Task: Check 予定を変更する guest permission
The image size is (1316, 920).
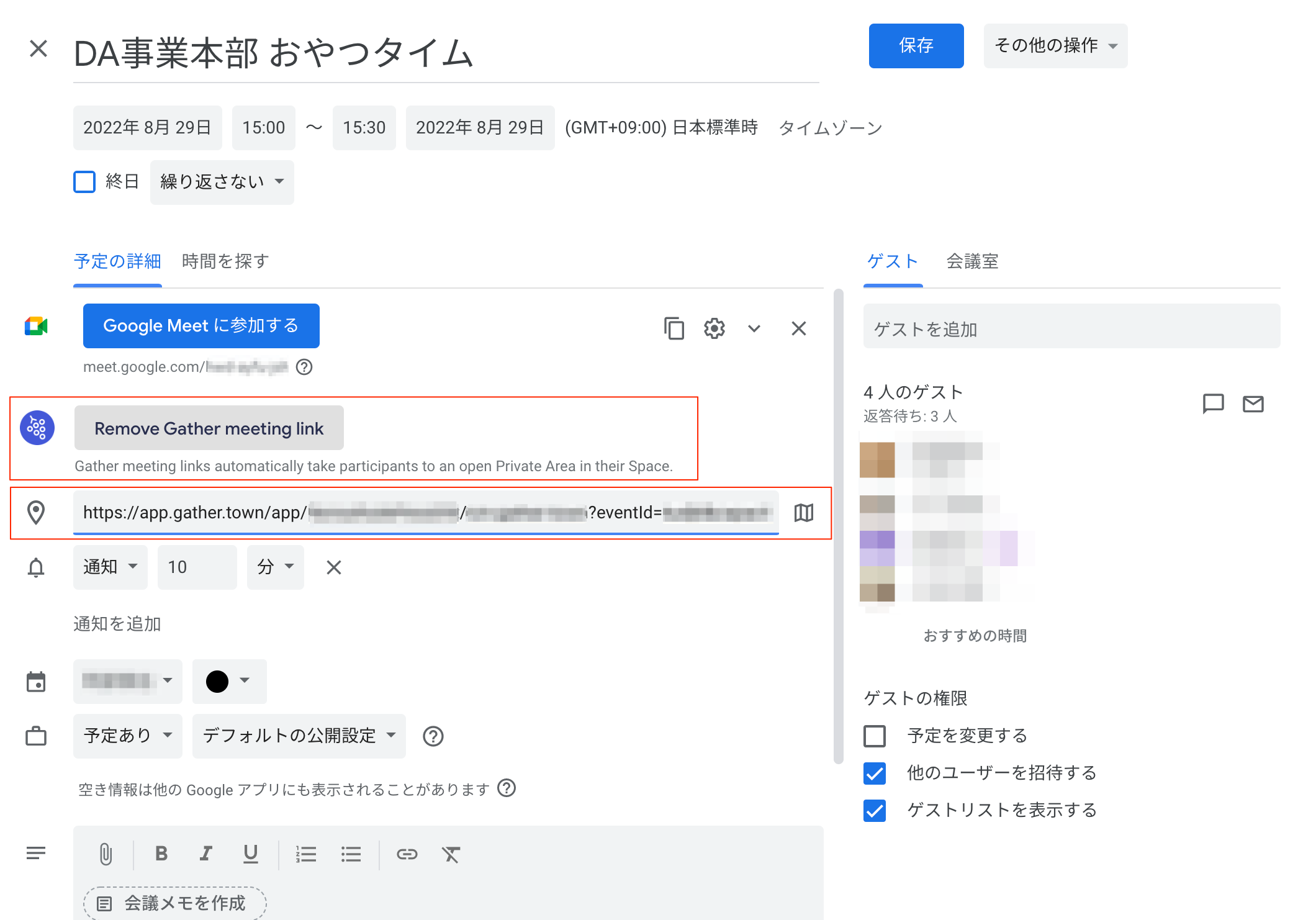Action: pos(875,736)
